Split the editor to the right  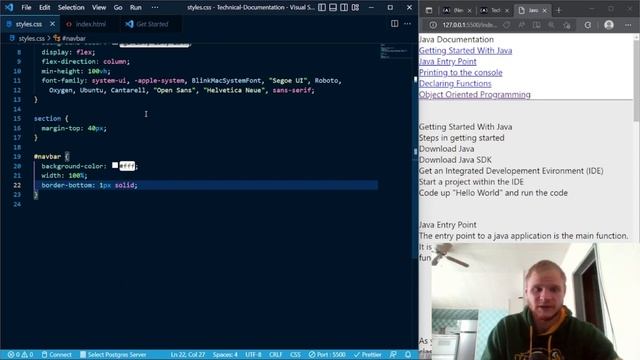tap(394, 24)
